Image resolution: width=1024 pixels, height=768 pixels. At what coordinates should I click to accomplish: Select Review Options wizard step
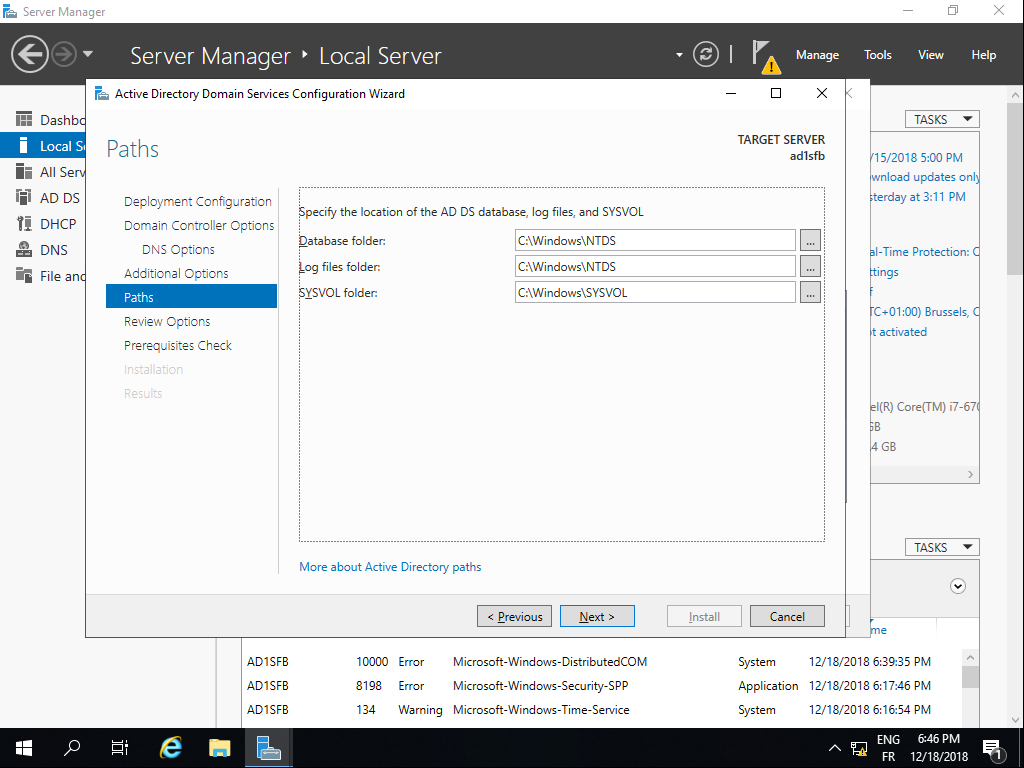point(167,321)
